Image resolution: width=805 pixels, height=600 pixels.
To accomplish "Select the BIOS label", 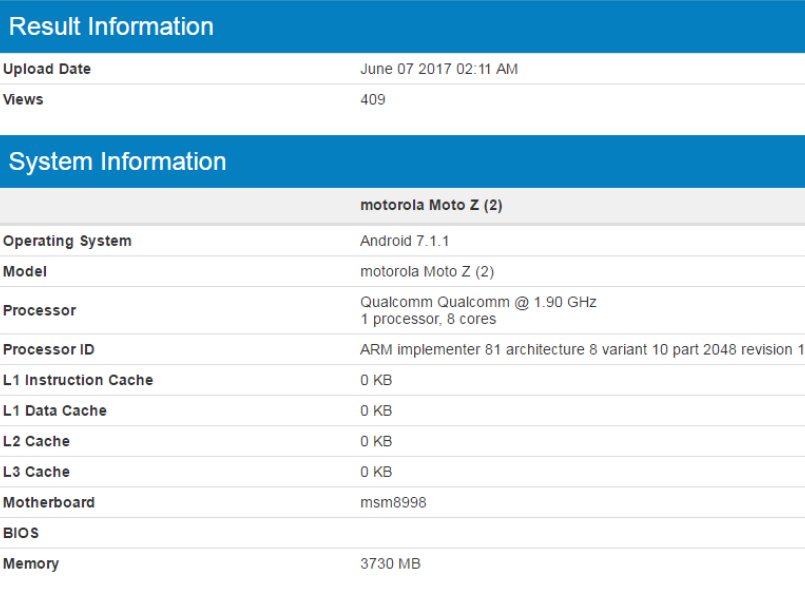I will pyautogui.click(x=21, y=533).
